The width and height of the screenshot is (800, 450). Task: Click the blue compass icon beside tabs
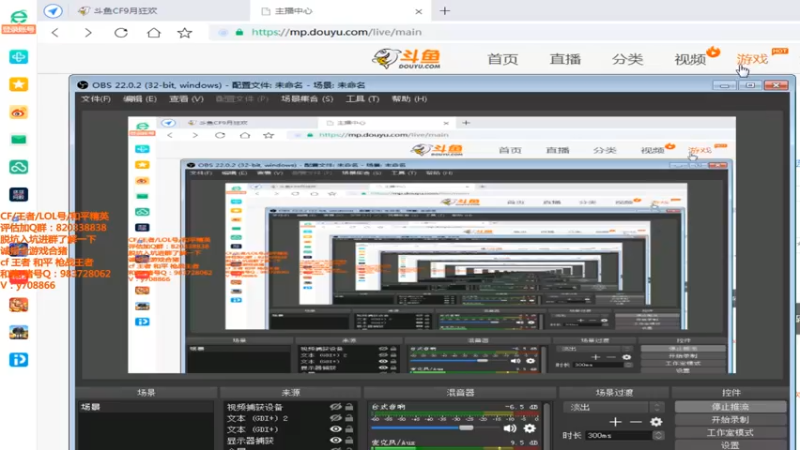[53, 11]
